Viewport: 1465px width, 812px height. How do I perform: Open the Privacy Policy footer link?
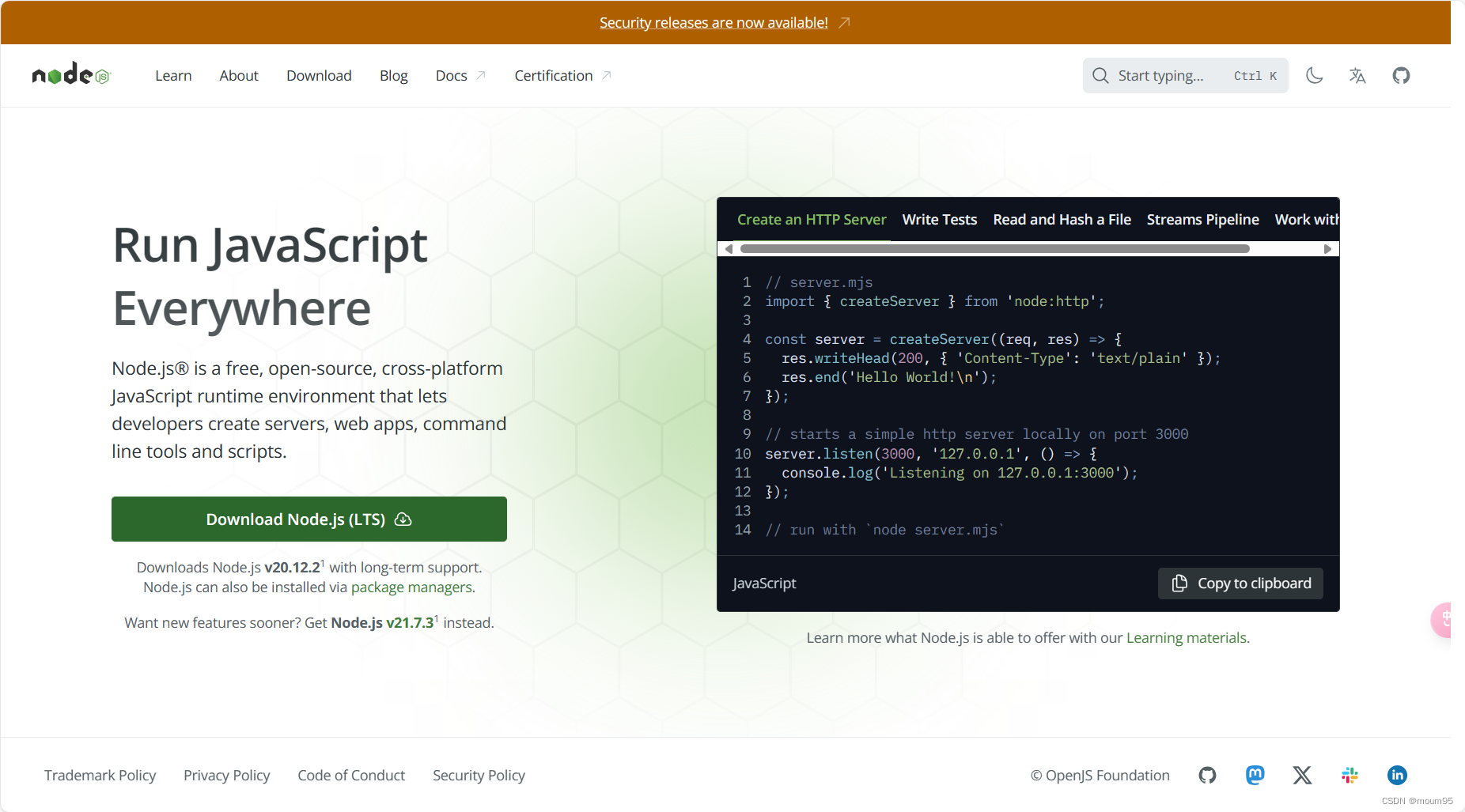[x=227, y=775]
